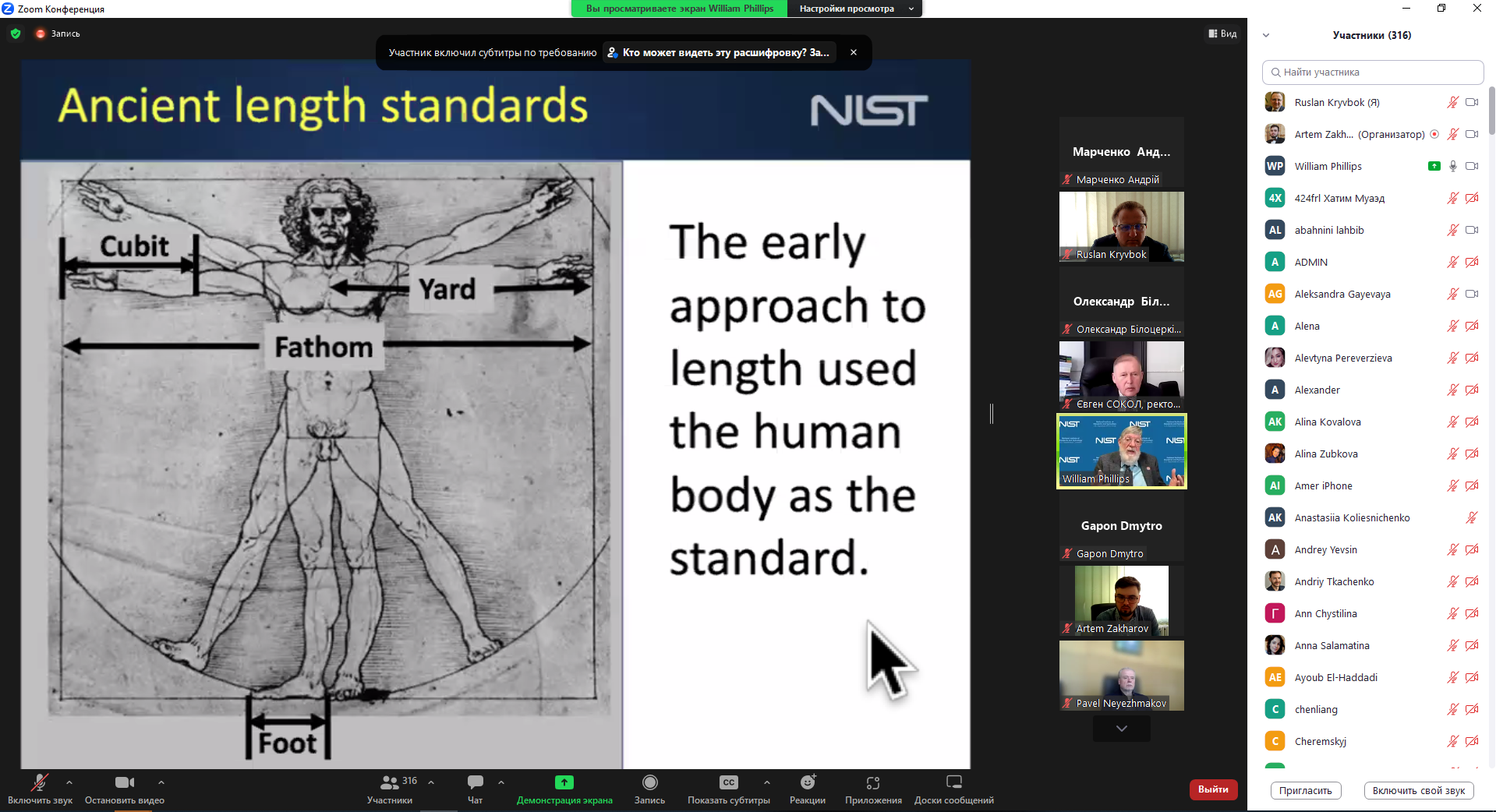Viewport: 1496px width, 812px height.
Task: Click the green screen-viewing banner for William Phillips
Action: point(680,9)
